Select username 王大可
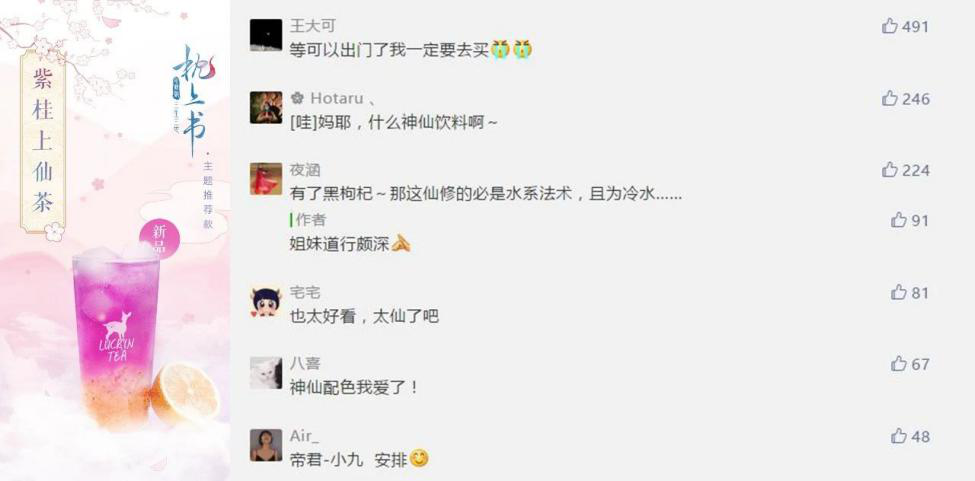The width and height of the screenshot is (975, 481). click(x=313, y=25)
